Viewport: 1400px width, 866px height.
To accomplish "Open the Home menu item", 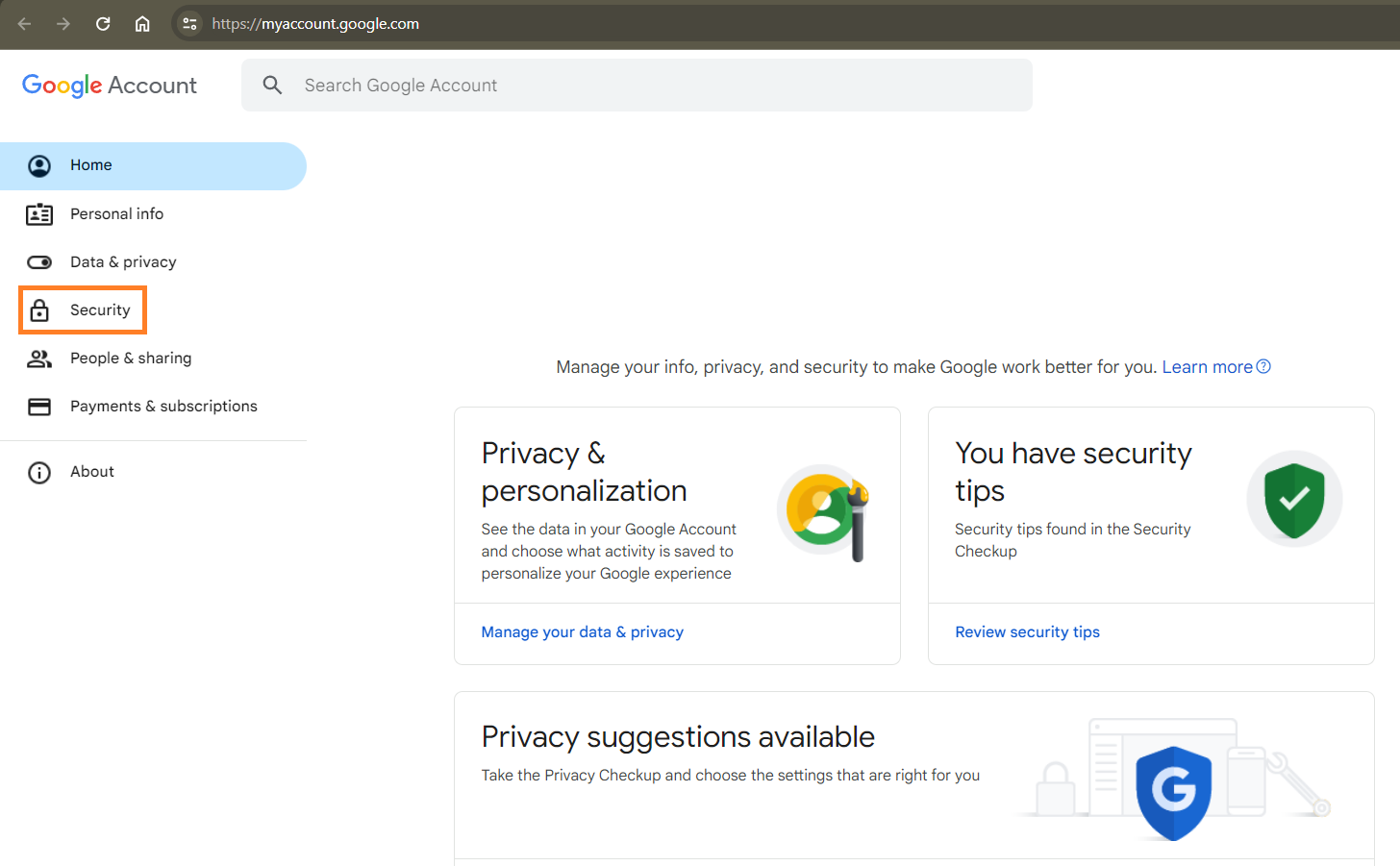I will tap(153, 166).
